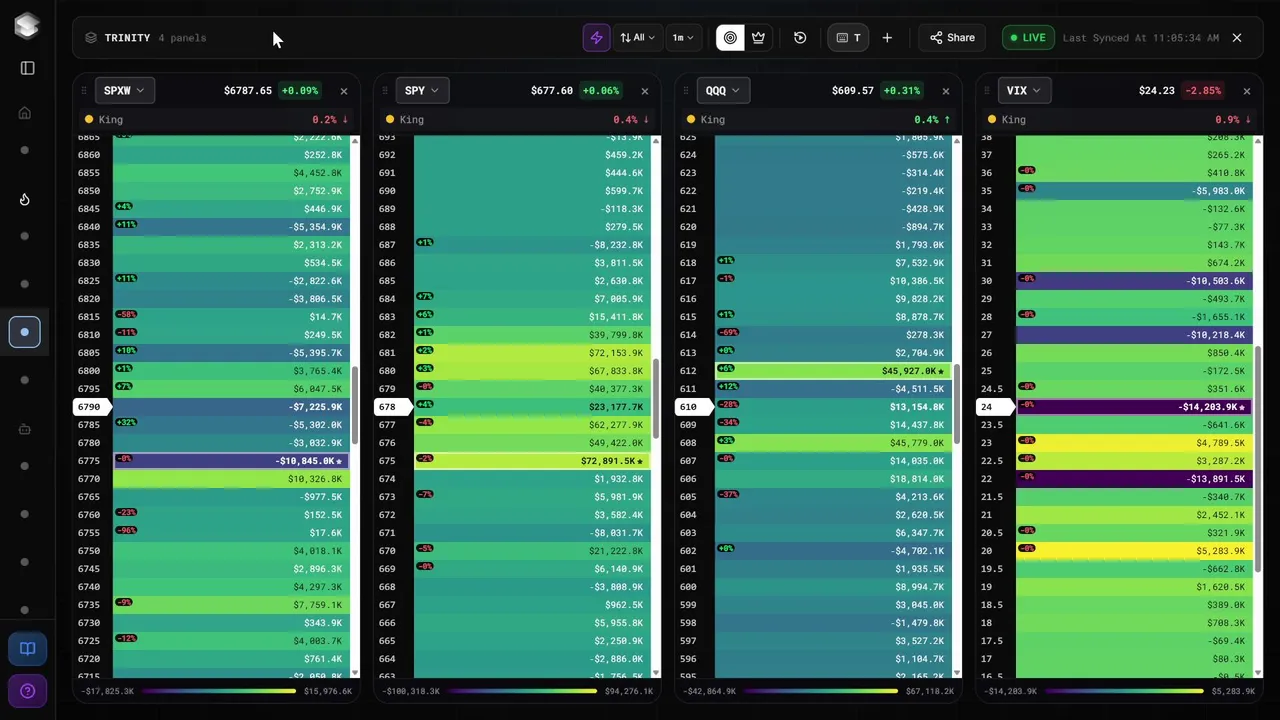Close the Trinity view with the top X

point(1237,38)
